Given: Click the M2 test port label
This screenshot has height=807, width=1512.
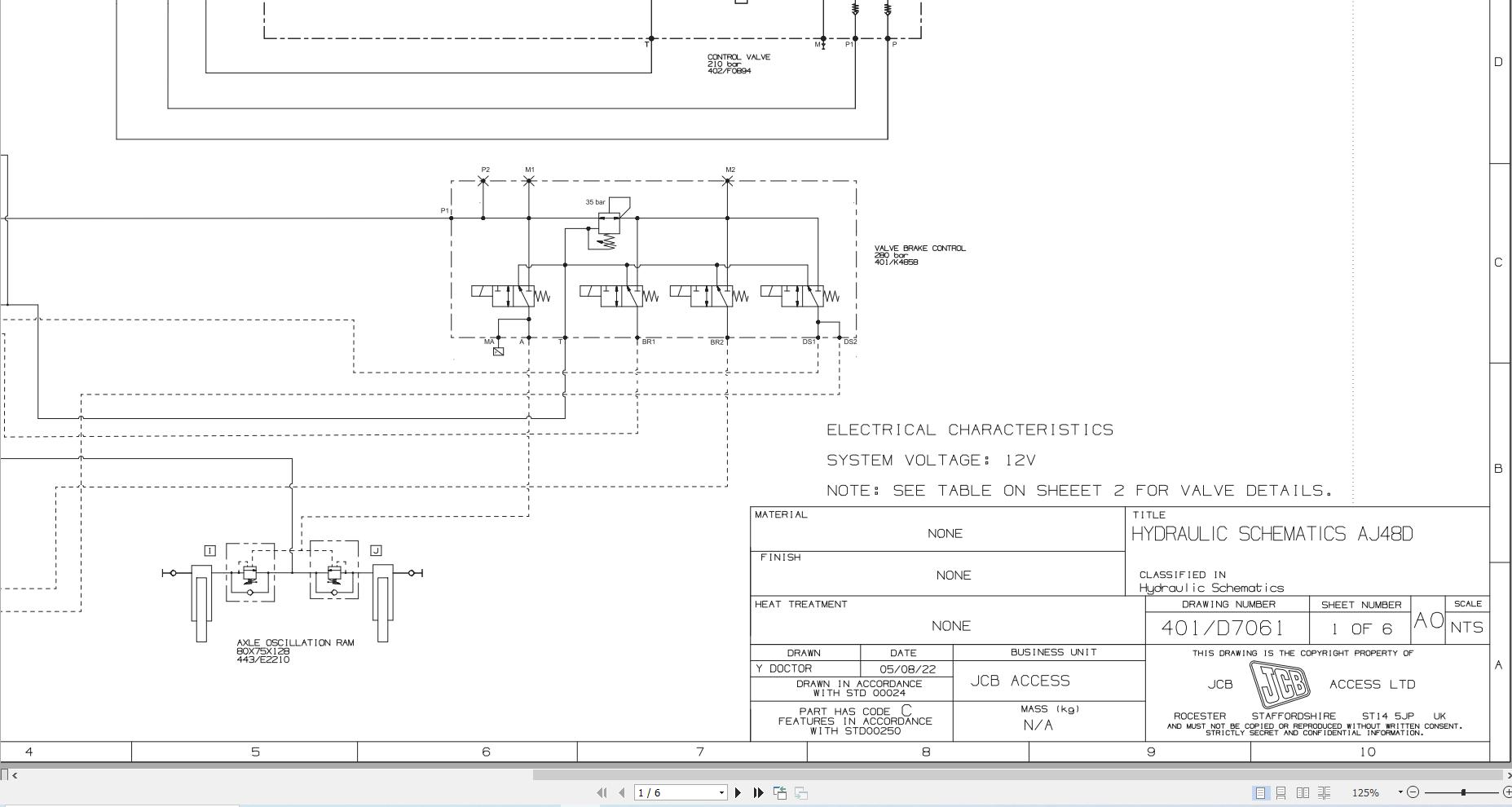Looking at the screenshot, I should point(730,170).
